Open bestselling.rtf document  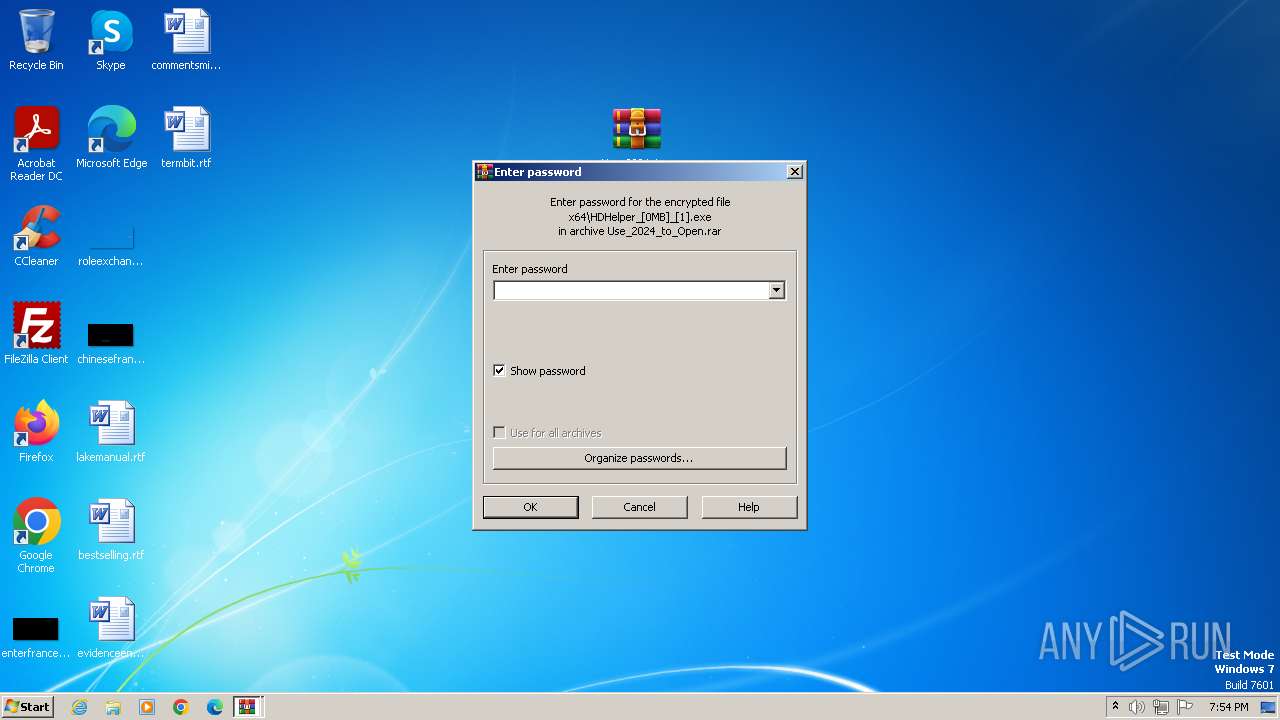(111, 529)
